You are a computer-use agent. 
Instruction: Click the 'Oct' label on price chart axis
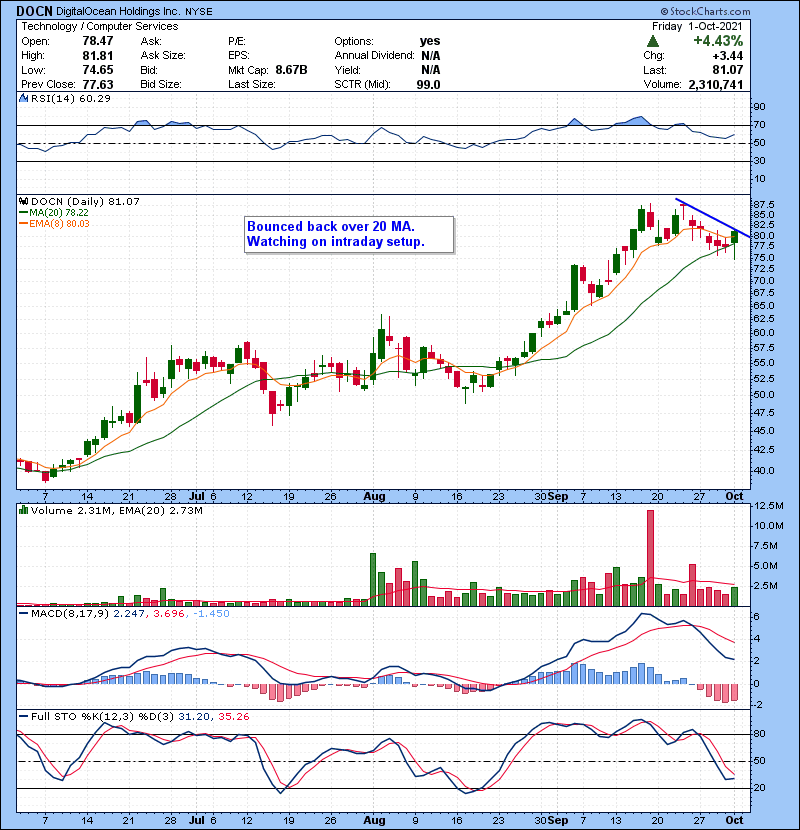pos(734,496)
